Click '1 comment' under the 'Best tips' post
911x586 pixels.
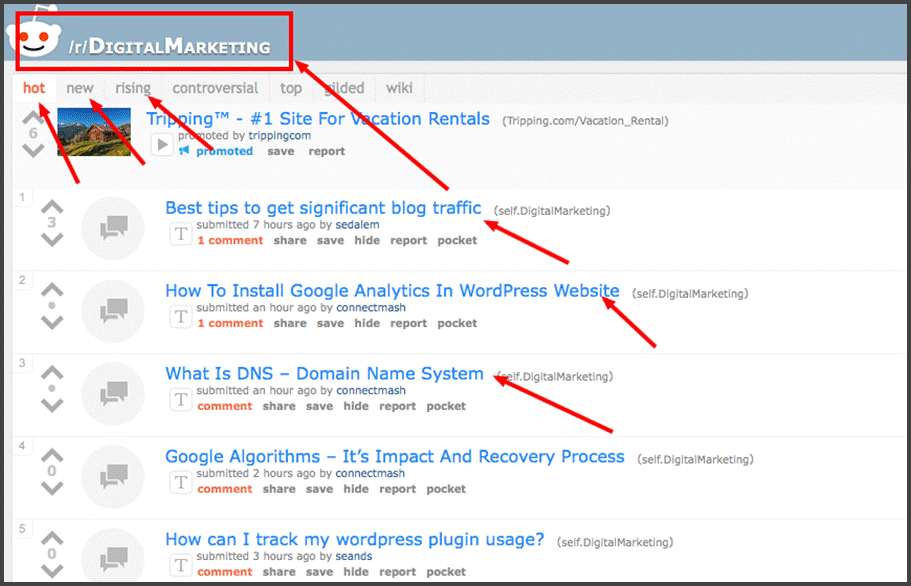[230, 241]
